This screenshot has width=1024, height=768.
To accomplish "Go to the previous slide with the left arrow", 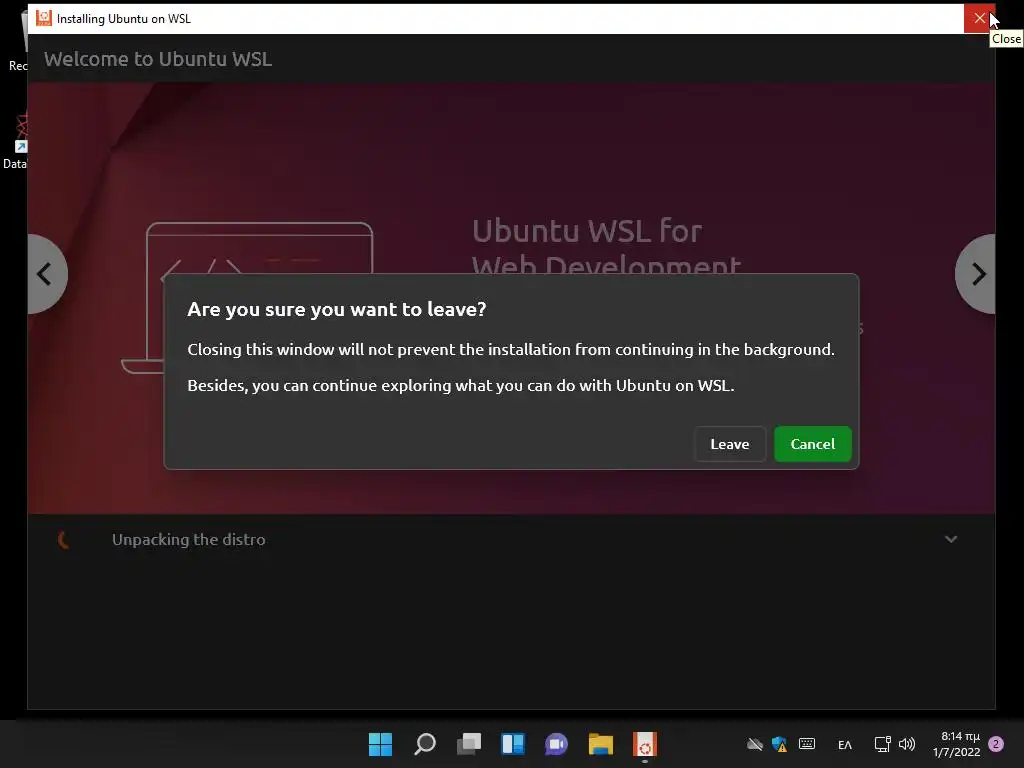I will [x=46, y=274].
